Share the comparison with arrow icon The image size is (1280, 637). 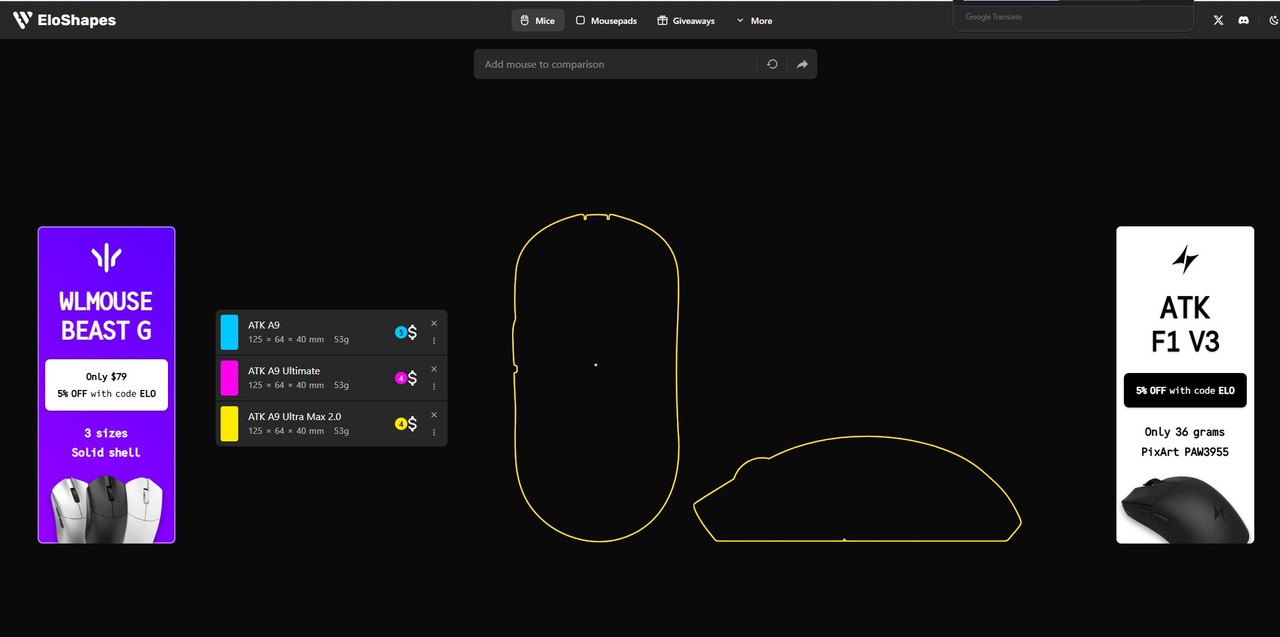pyautogui.click(x=802, y=64)
